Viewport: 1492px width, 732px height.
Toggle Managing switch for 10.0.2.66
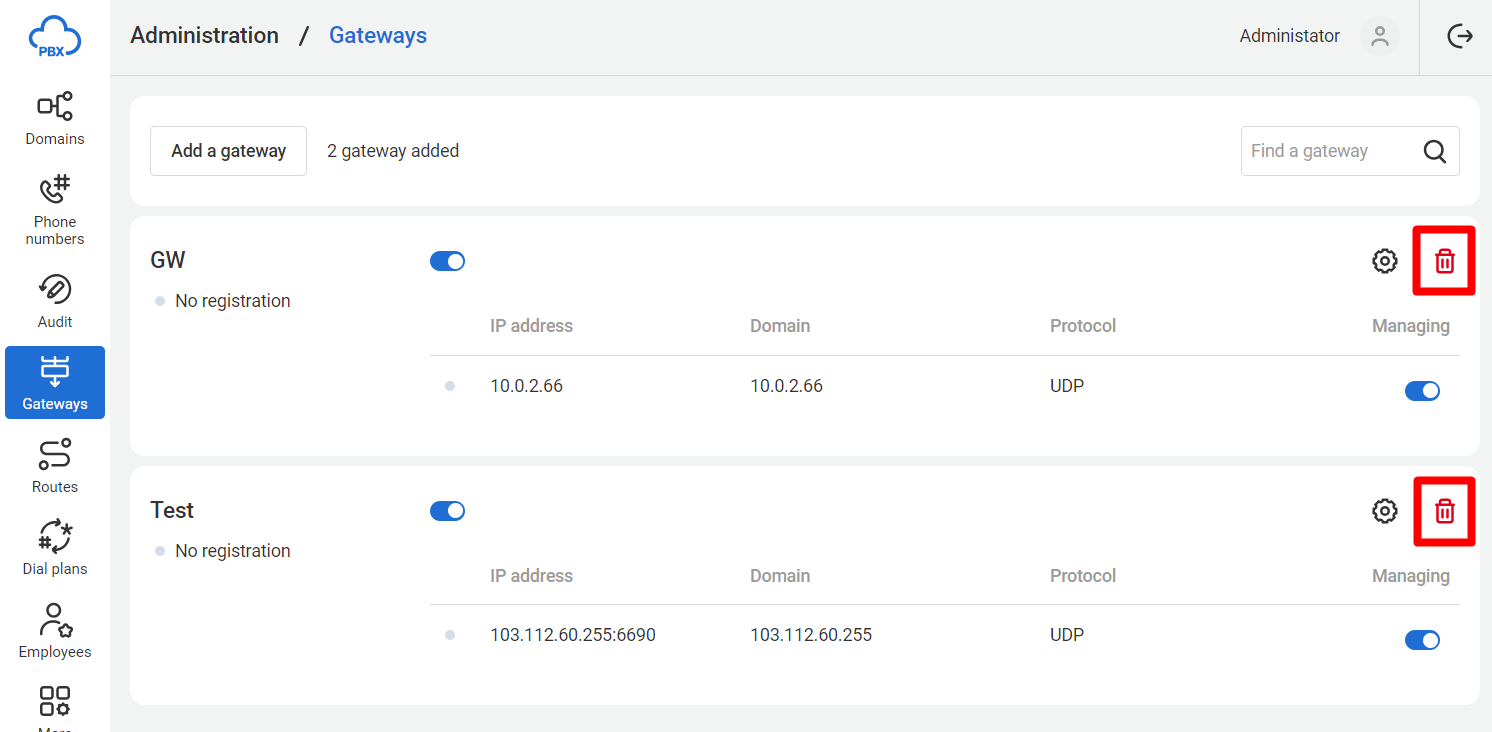1422,391
